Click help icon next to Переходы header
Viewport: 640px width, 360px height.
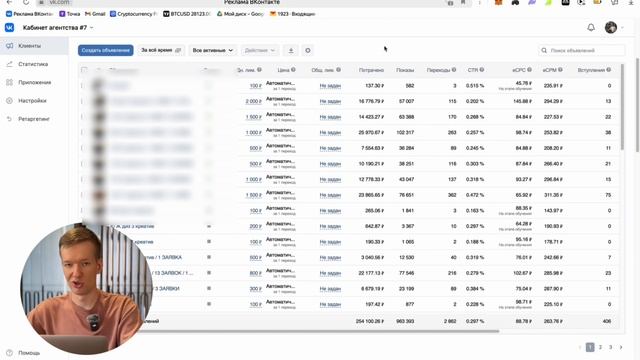[454, 70]
